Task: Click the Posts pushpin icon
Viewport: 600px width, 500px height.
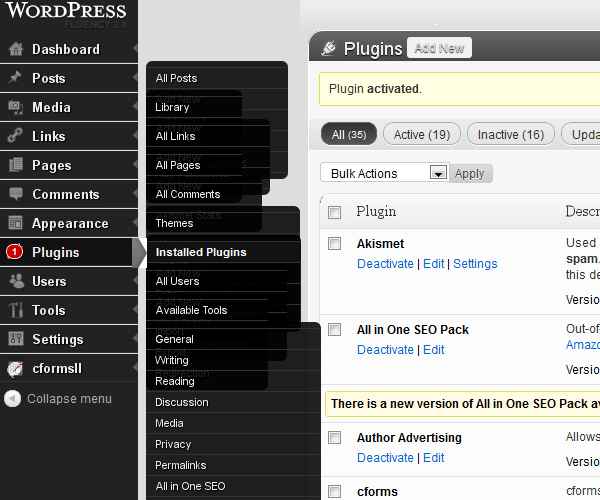Action: pyautogui.click(x=15, y=78)
